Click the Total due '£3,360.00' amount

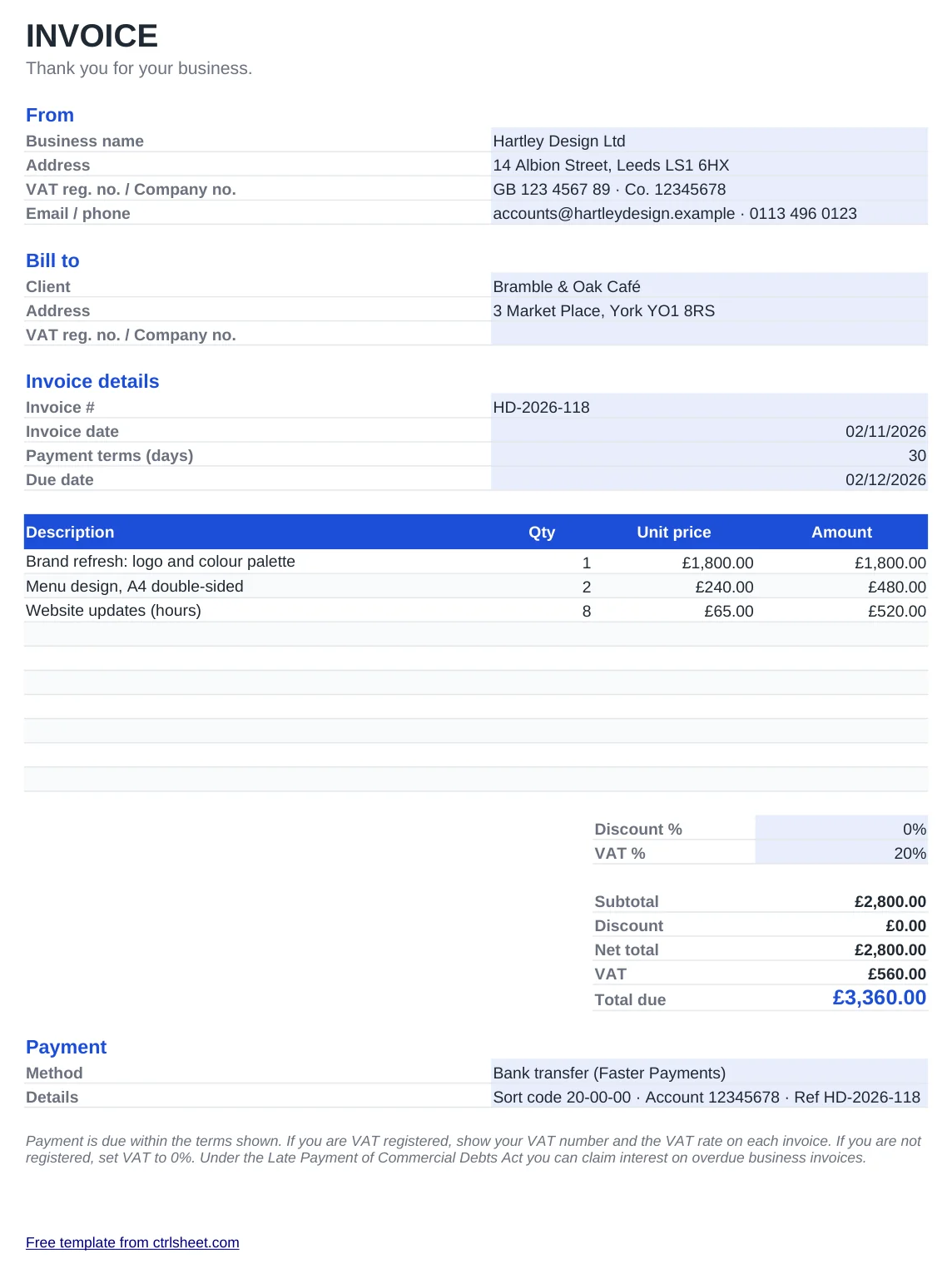point(879,997)
